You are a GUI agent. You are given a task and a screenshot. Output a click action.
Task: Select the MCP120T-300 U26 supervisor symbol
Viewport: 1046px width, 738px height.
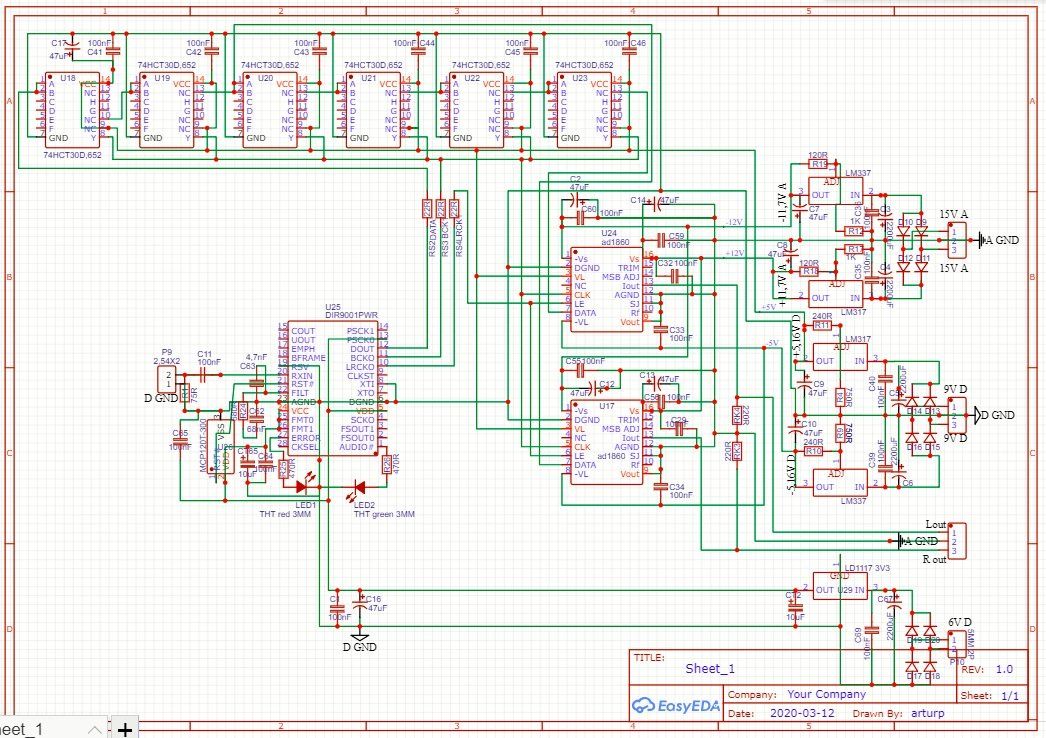coord(221,446)
